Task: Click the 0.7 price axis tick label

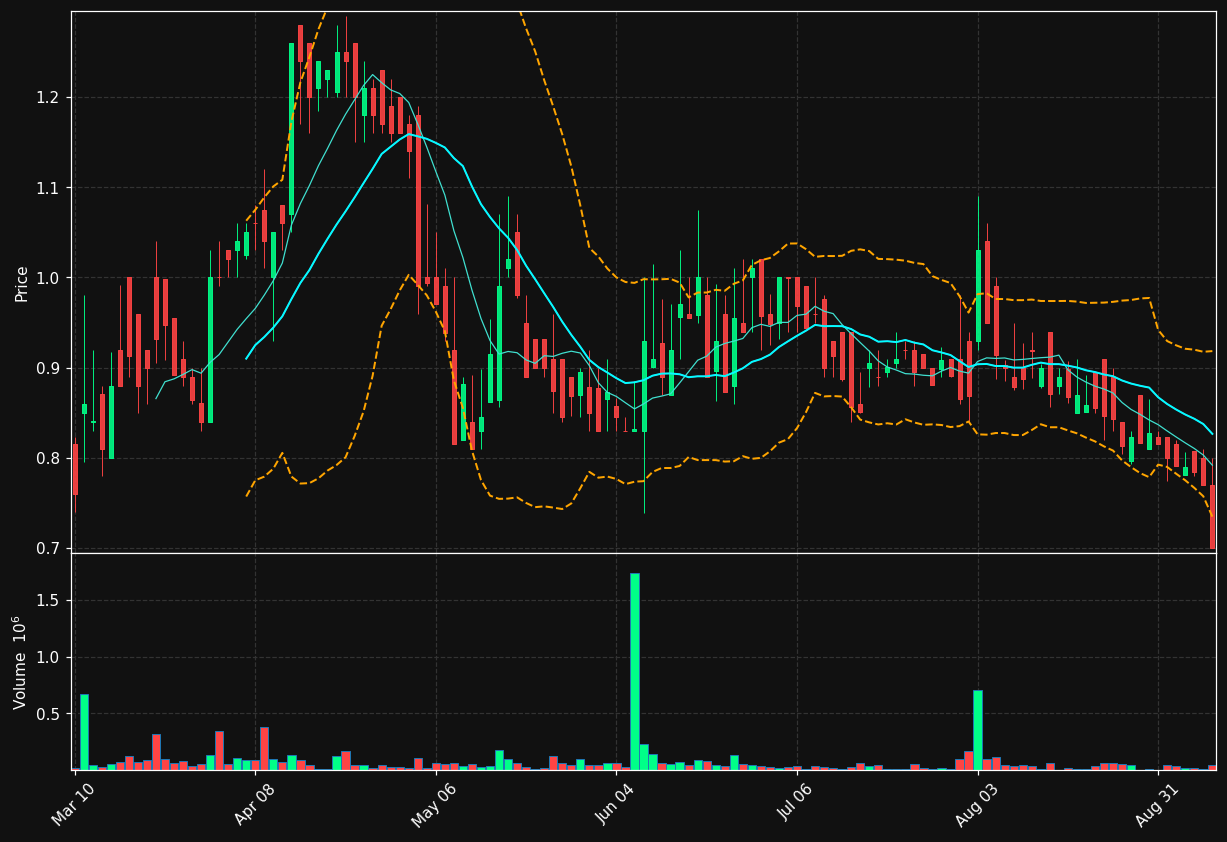Action: point(48,549)
